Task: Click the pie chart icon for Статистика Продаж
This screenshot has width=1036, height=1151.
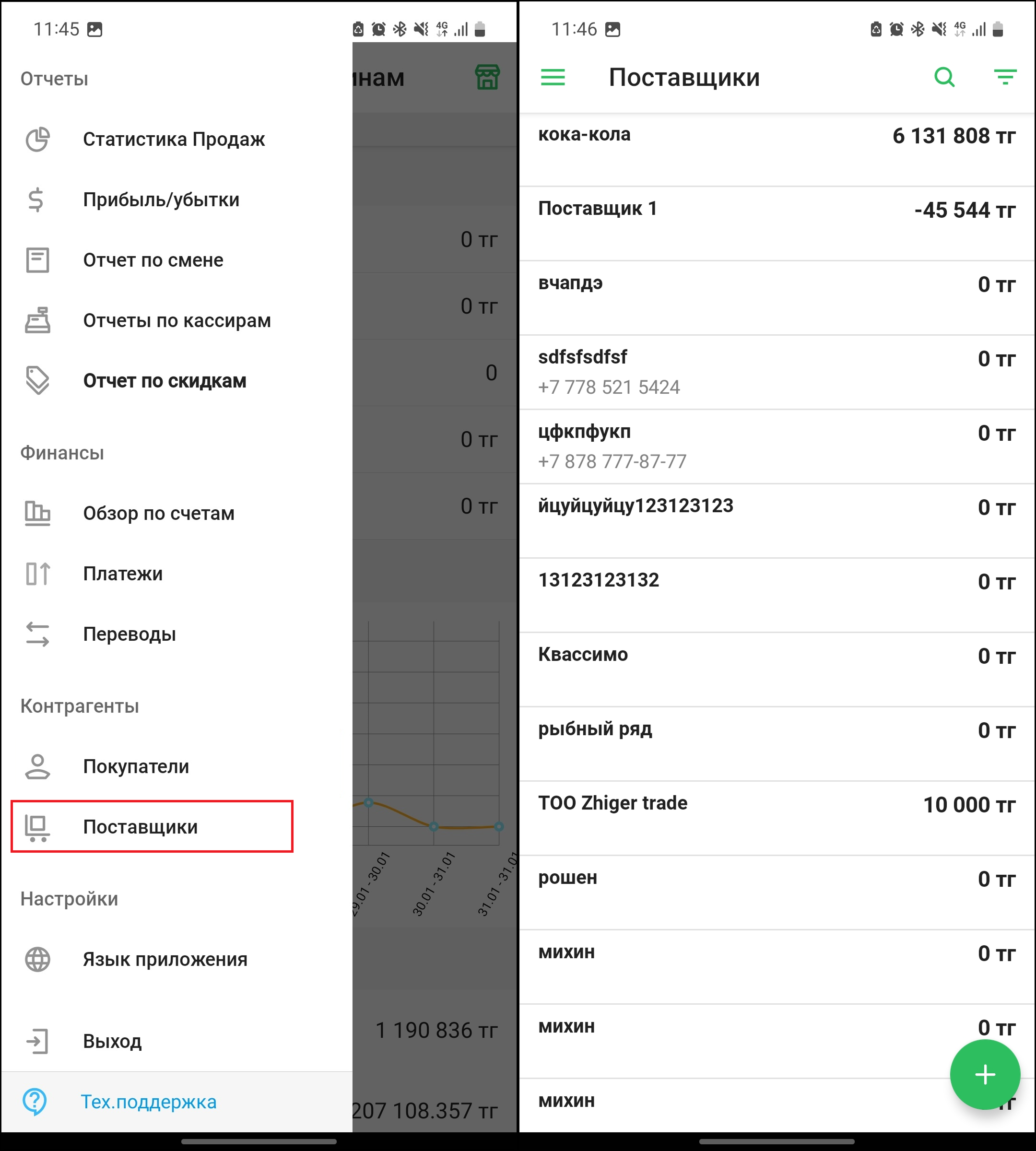Action: coord(37,140)
